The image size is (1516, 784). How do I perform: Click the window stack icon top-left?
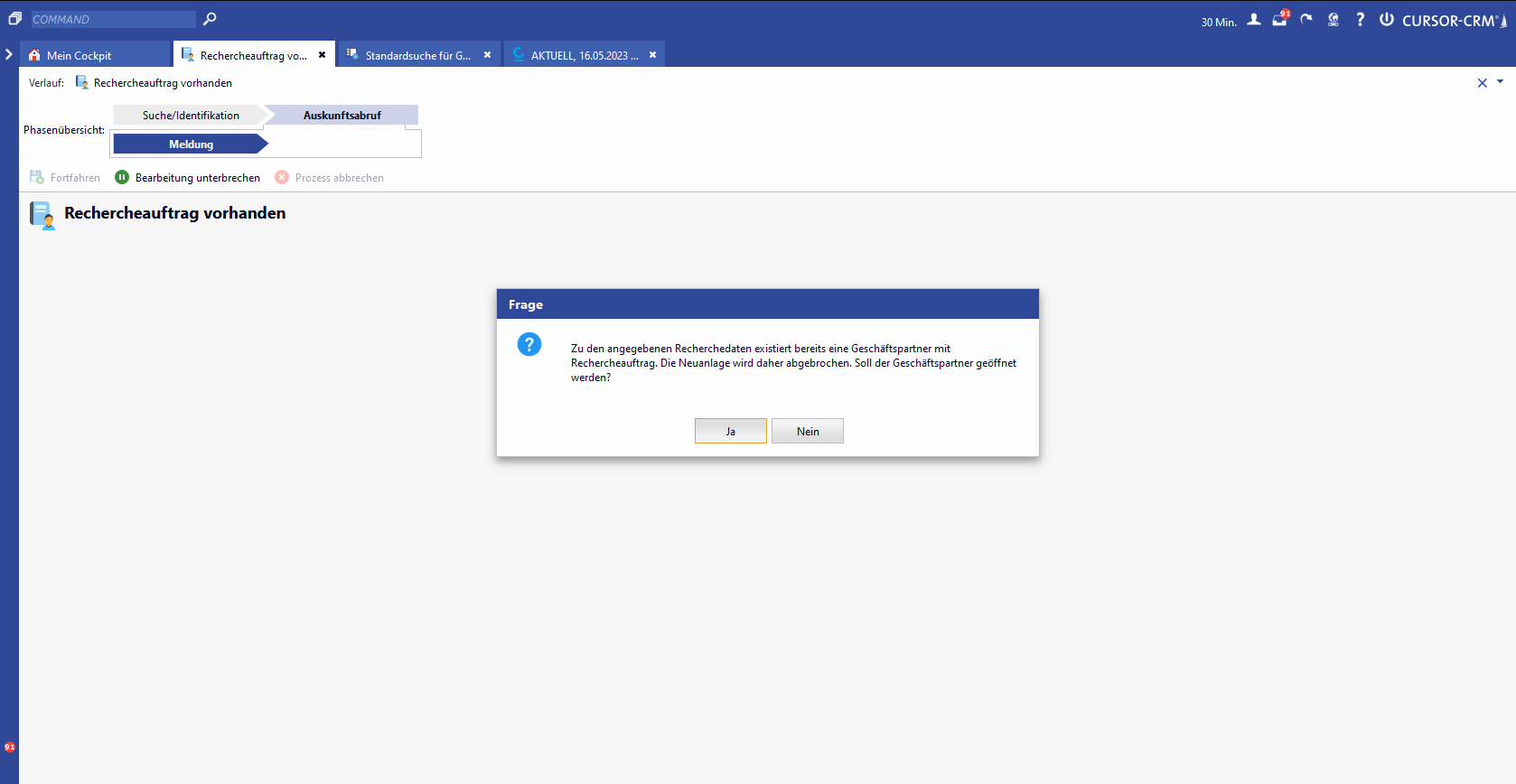(14, 19)
